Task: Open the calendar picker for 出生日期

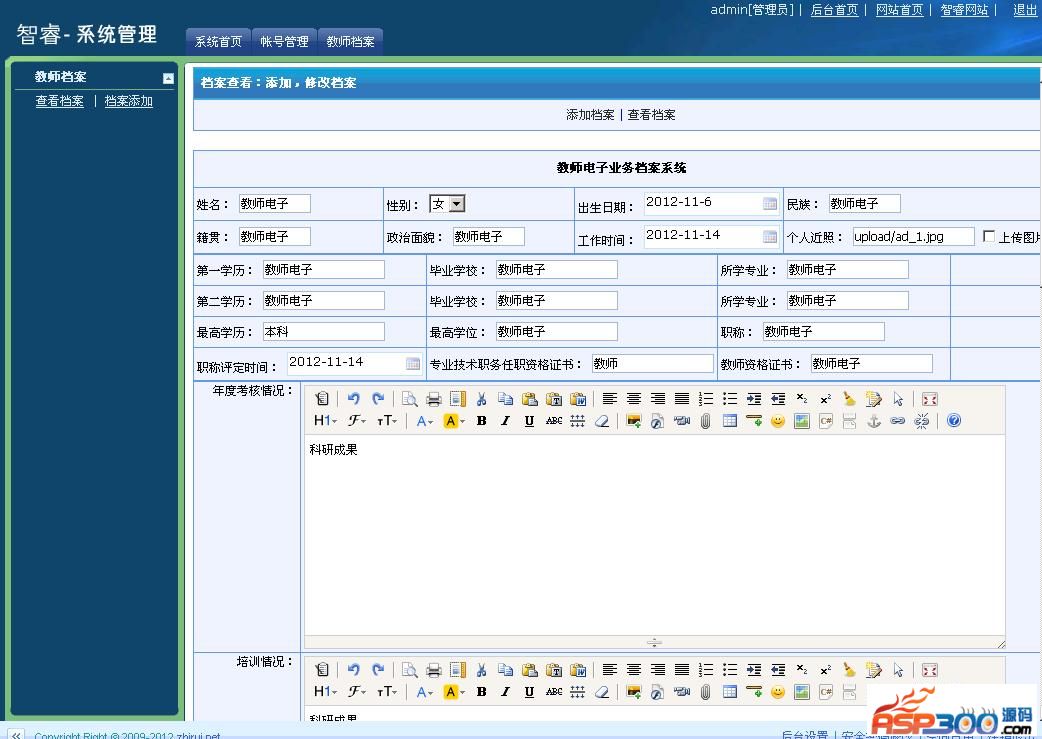Action: pos(769,203)
